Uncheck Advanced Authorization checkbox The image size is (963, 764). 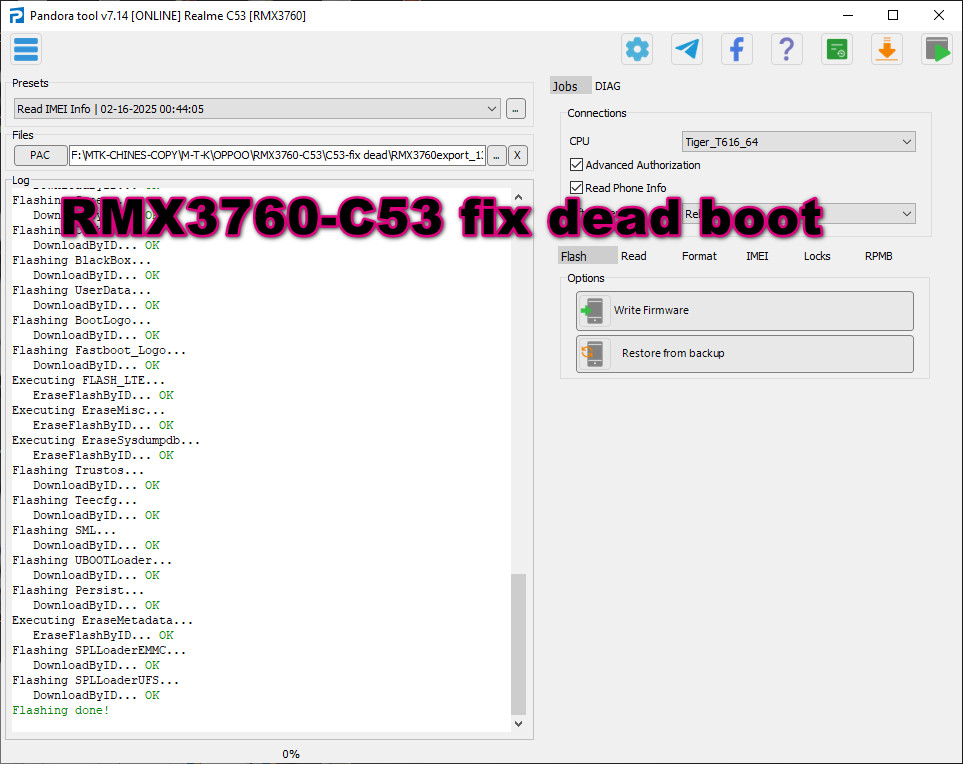(577, 165)
